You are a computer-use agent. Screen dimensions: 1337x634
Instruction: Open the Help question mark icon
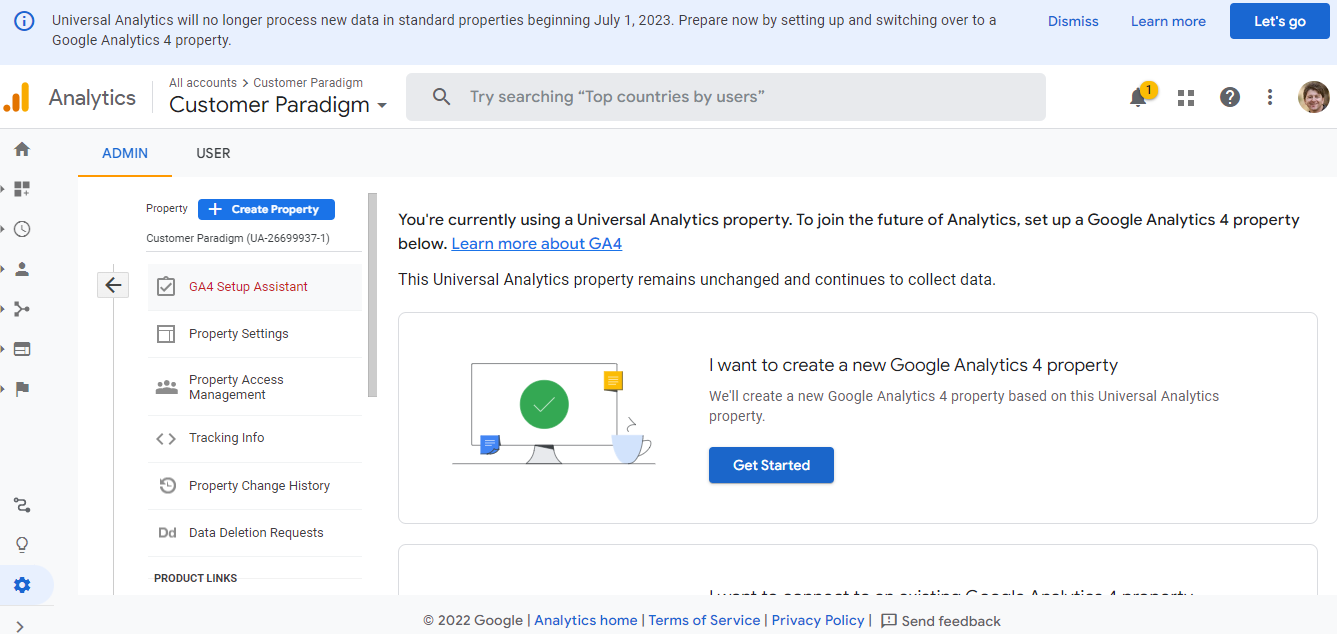[1229, 97]
